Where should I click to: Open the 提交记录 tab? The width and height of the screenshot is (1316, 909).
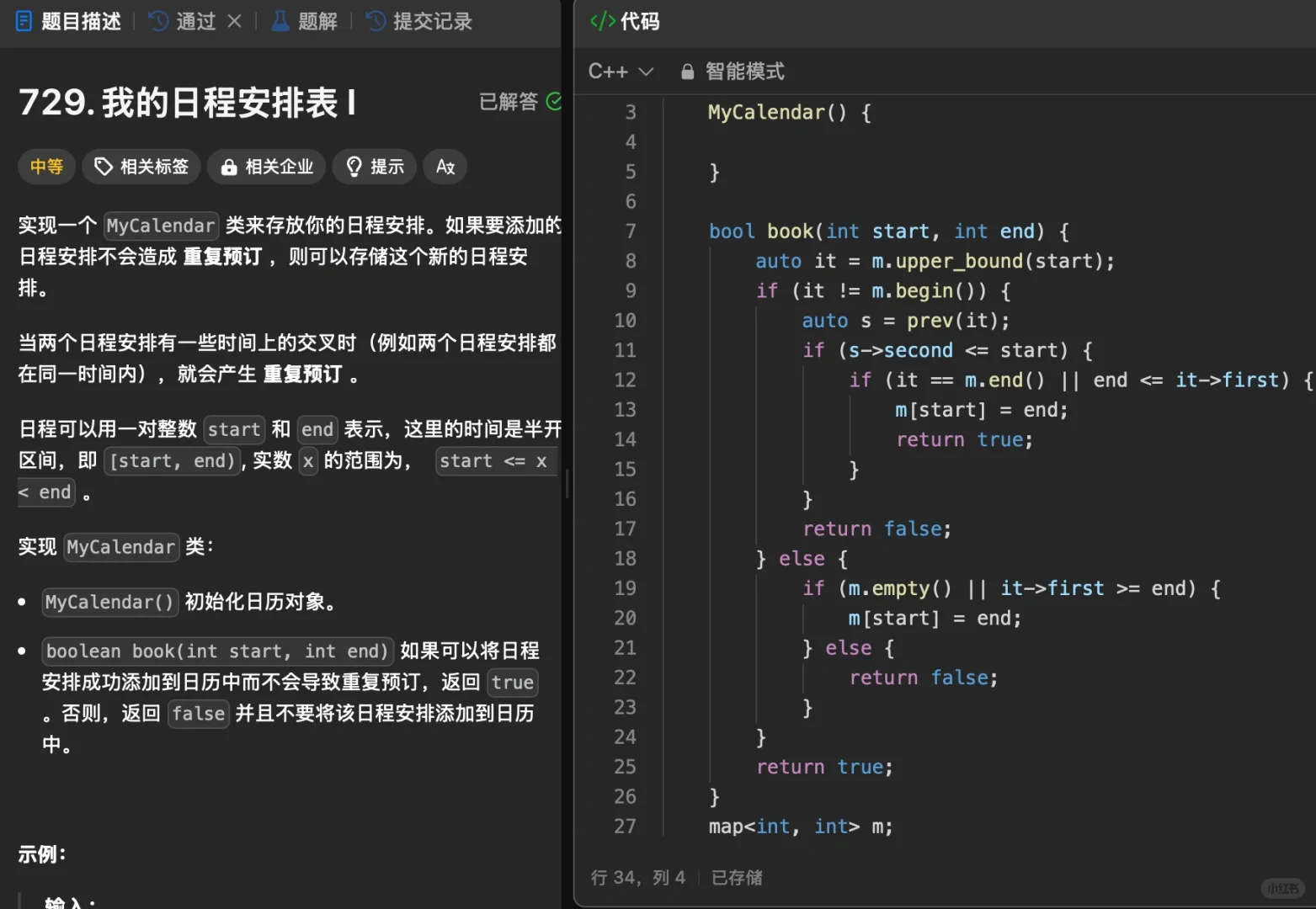pyautogui.click(x=419, y=21)
